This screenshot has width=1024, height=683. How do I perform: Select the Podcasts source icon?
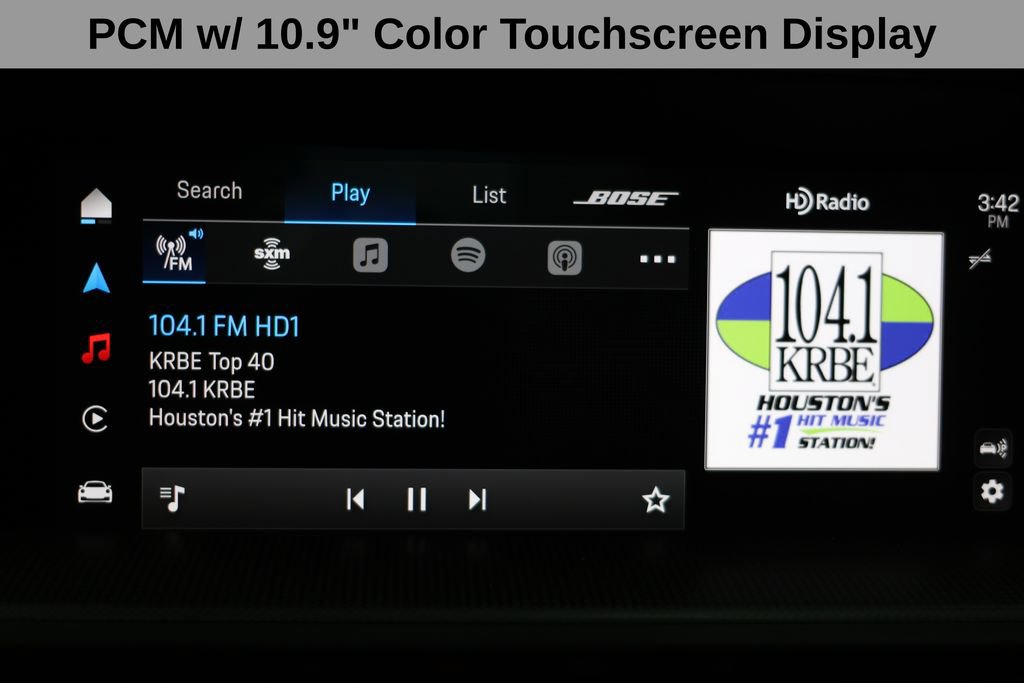565,258
